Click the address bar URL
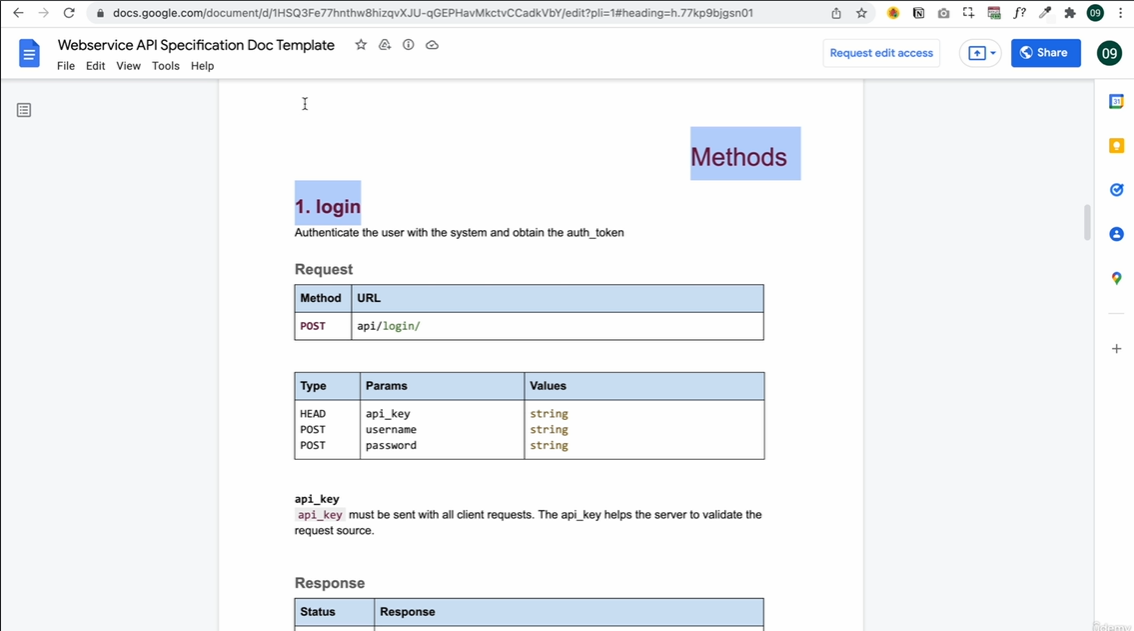This screenshot has width=1134, height=631. (x=432, y=13)
